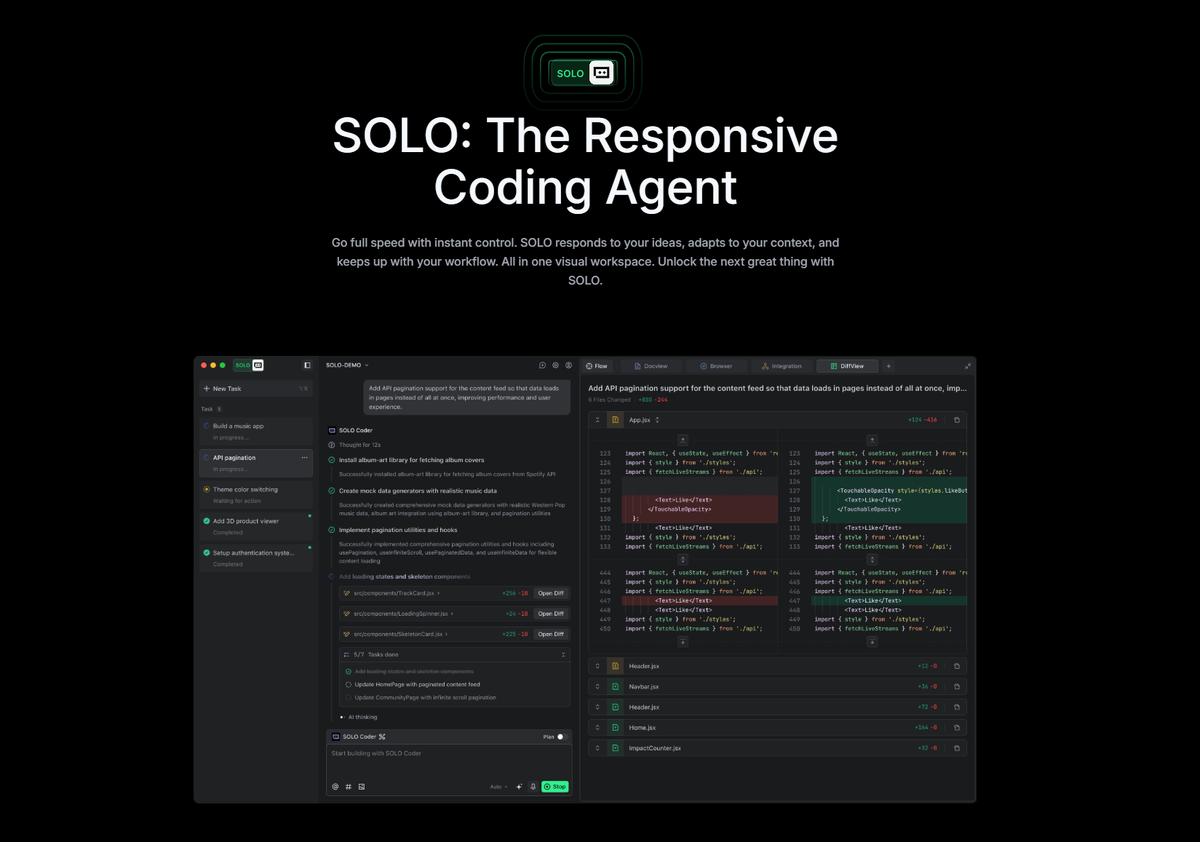The height and width of the screenshot is (842, 1200).
Task: Click the sort arrows next to App.jsx filename
Action: (657, 420)
